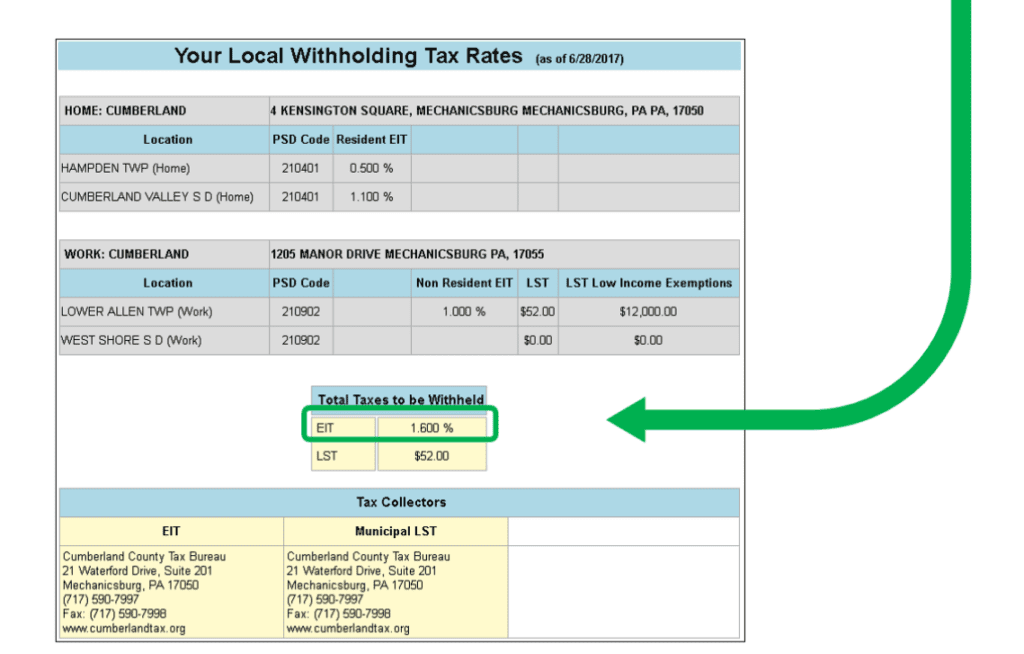Select the 0.500 % resident EIT rate

(371, 168)
